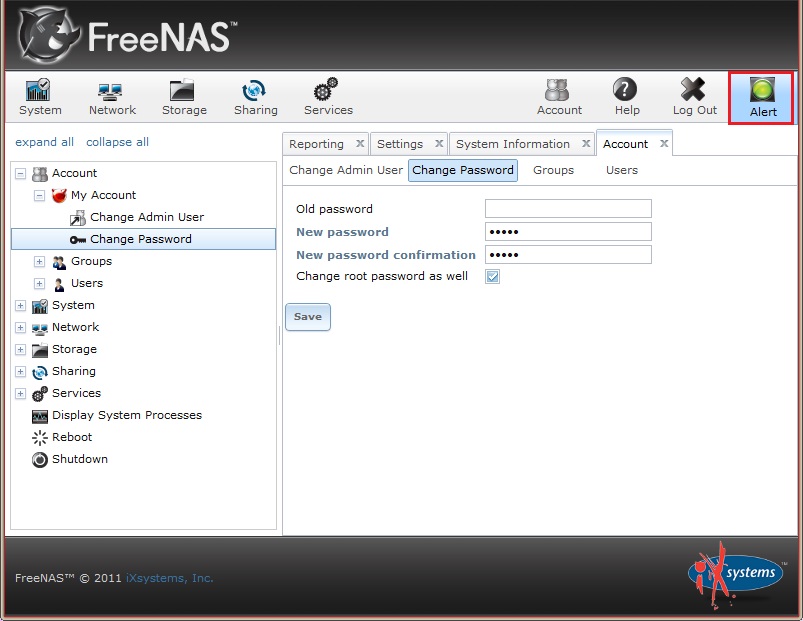Viewport: 803px width, 621px height.
Task: Click the Users icon in the tree
Action: coord(59,284)
